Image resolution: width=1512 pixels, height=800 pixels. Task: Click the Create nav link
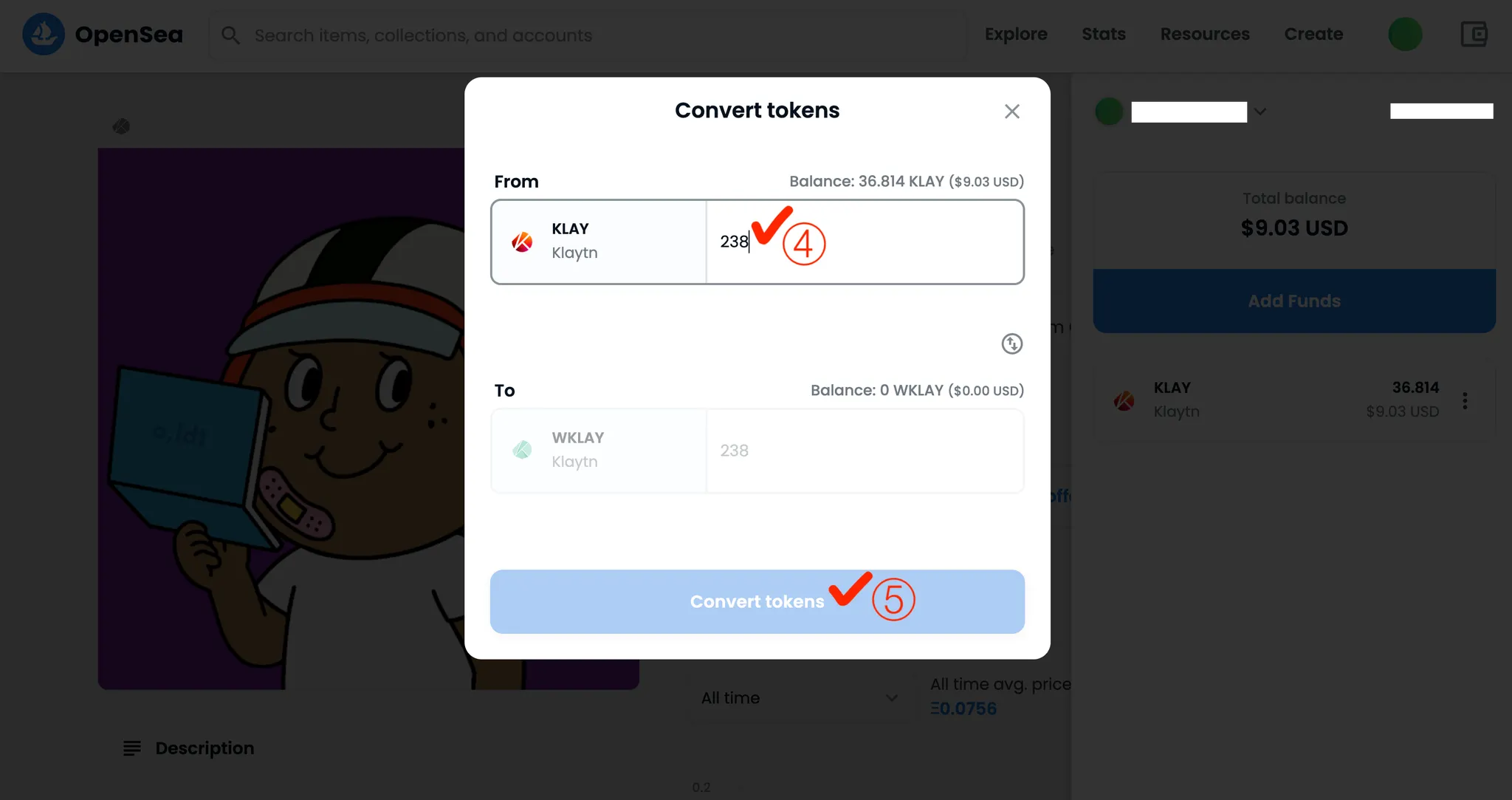(x=1313, y=34)
